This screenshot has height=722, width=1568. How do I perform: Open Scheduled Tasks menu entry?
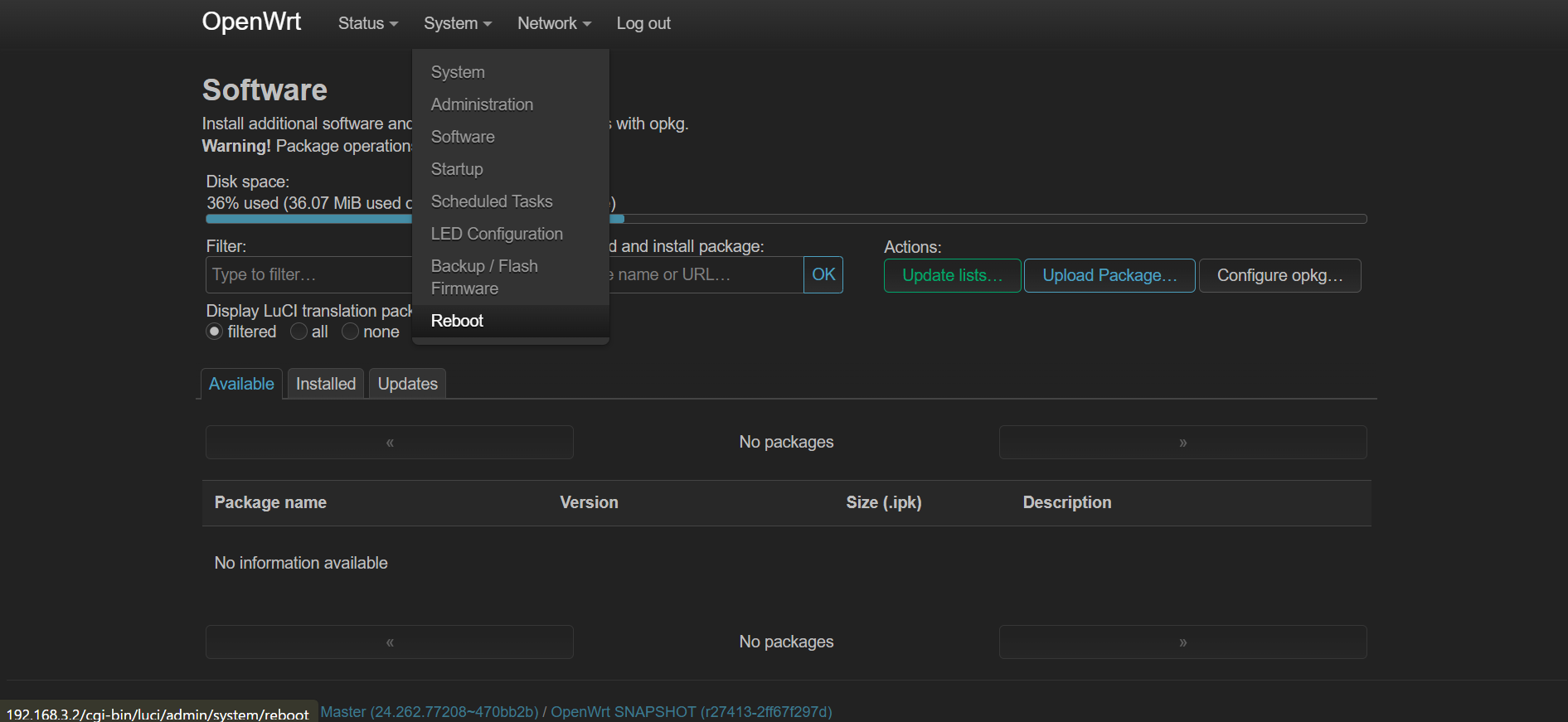[x=511, y=201]
